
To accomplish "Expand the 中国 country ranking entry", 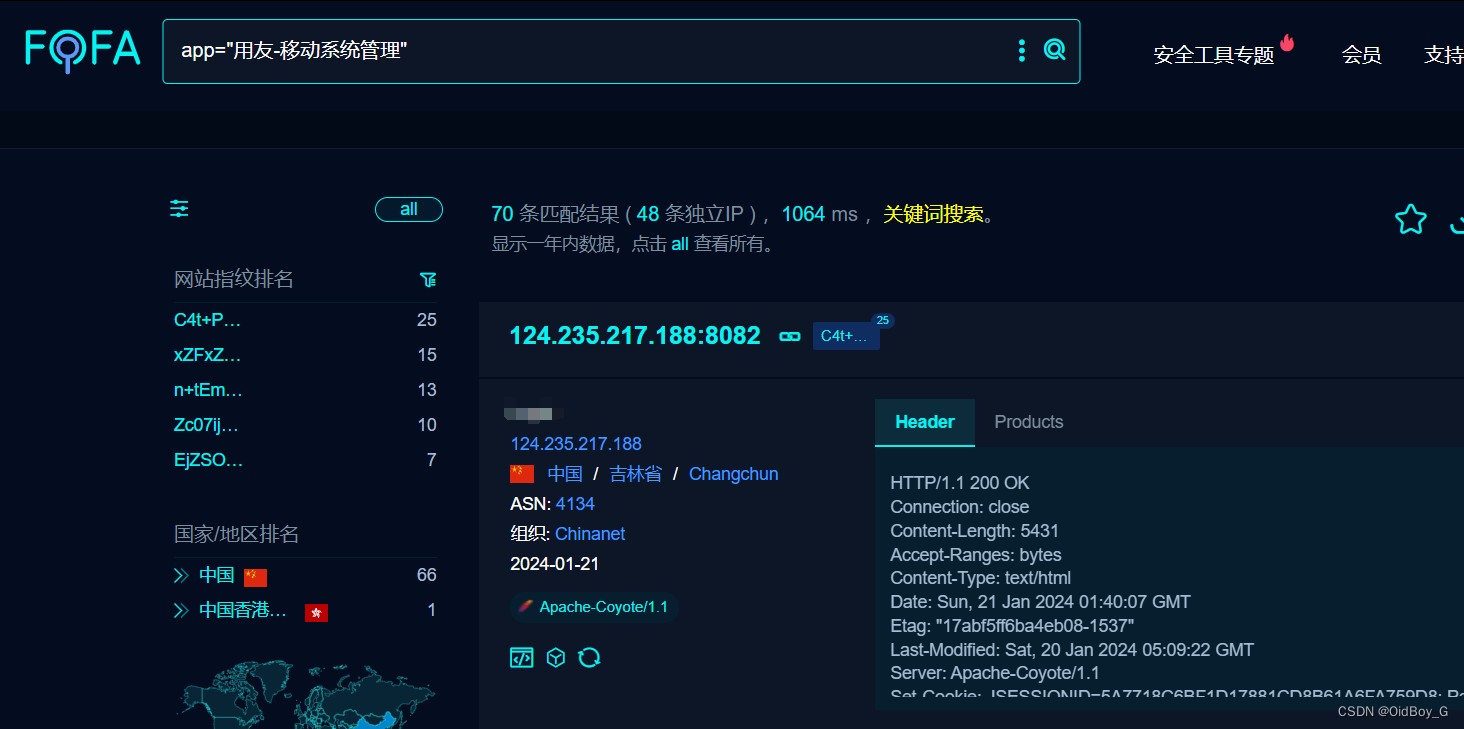I will pos(215,575).
